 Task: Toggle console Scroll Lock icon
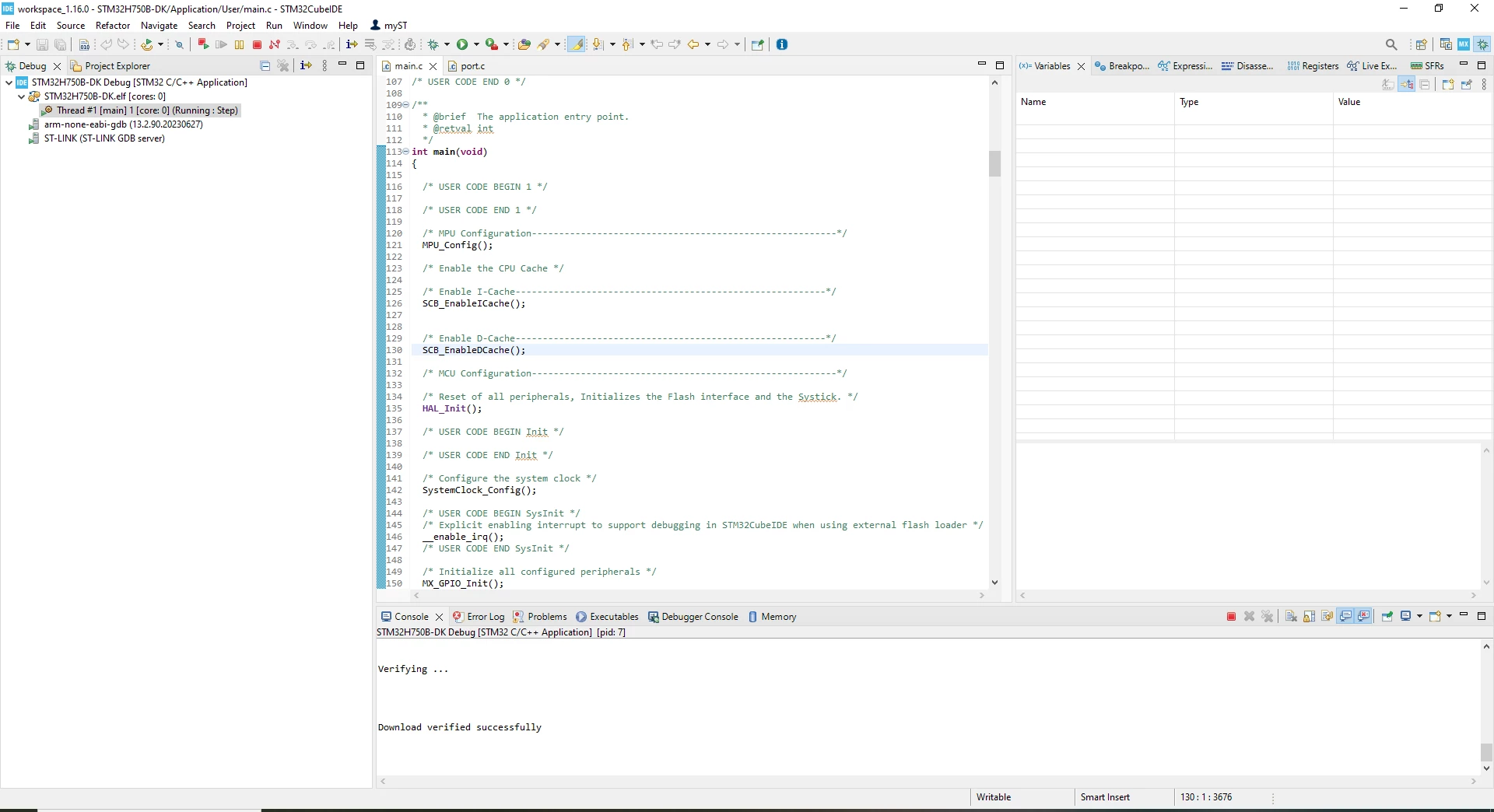[x=1309, y=617]
